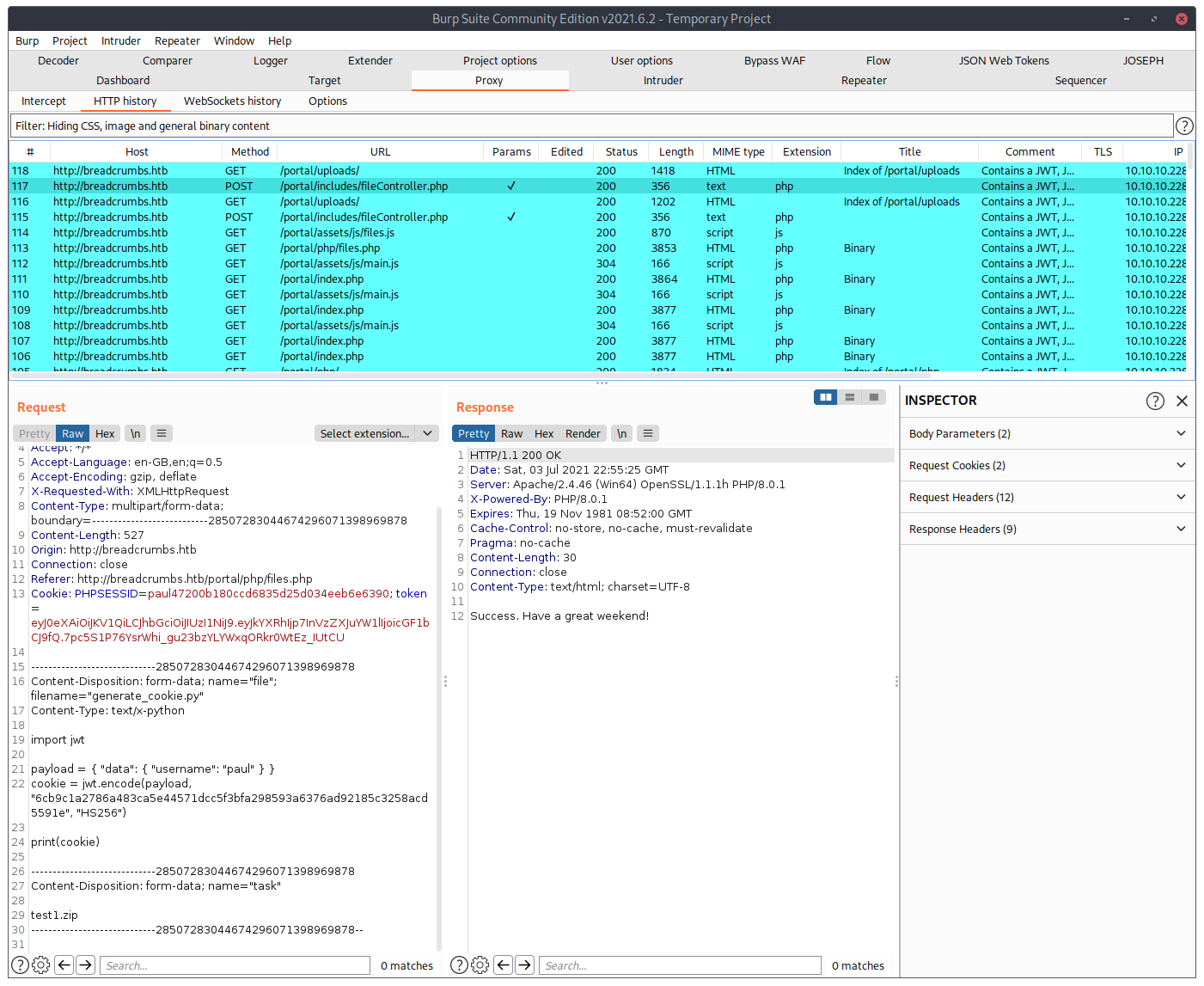
Task: Click the Search field below the Request panel
Action: point(234,965)
